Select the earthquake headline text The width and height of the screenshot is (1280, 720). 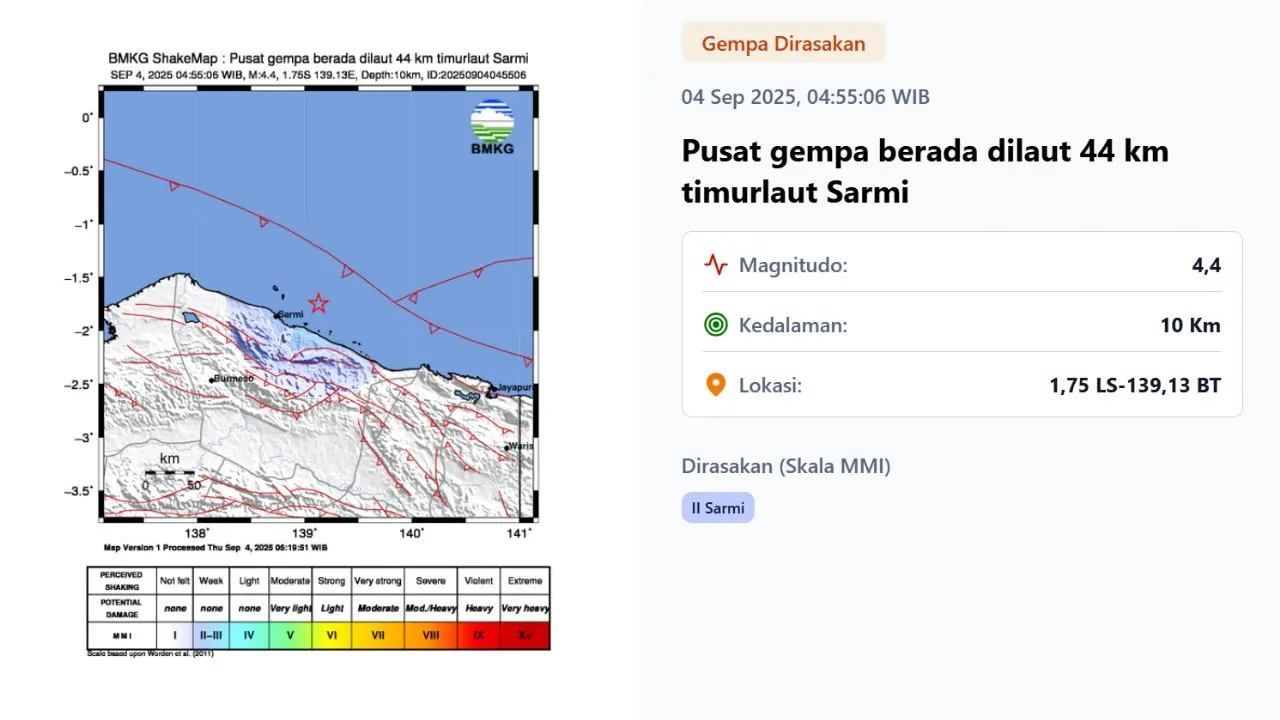point(925,171)
